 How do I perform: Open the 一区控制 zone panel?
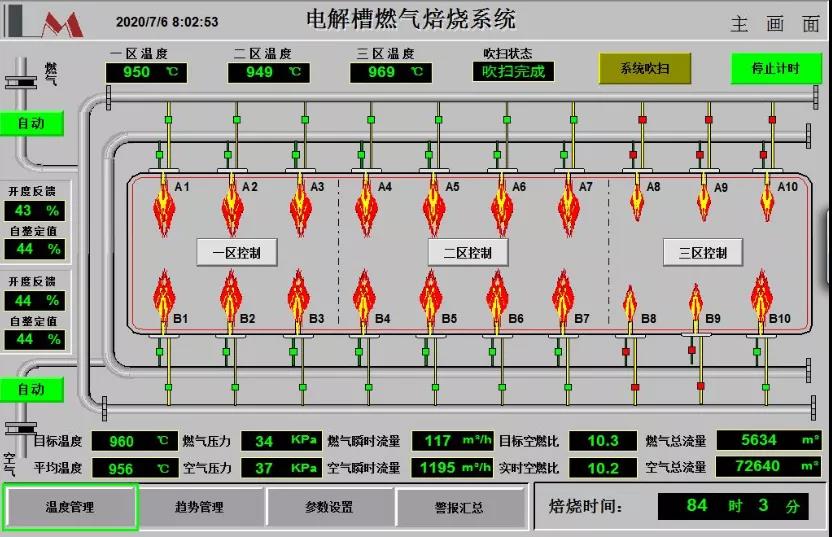[236, 252]
